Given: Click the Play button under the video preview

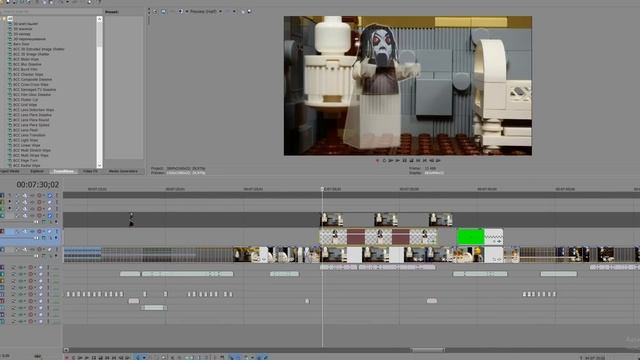Looking at the screenshot, I should [398, 160].
